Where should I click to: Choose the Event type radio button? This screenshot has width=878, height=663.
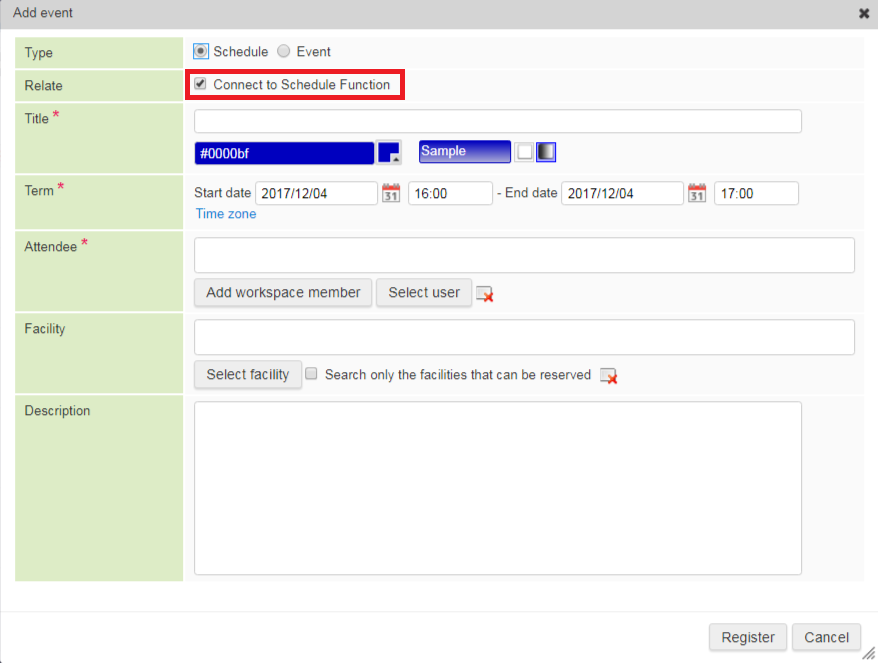coord(284,51)
